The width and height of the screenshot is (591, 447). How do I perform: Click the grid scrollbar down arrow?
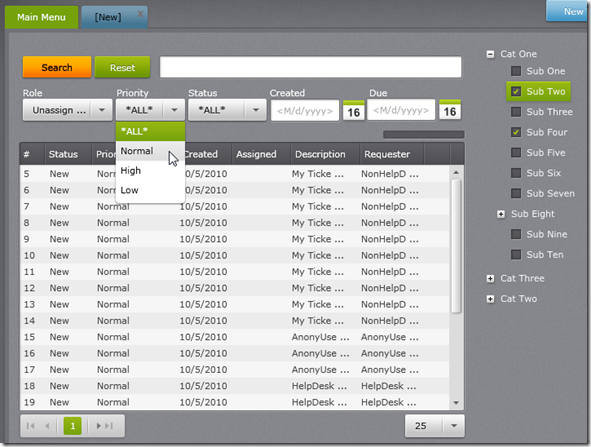coord(456,403)
